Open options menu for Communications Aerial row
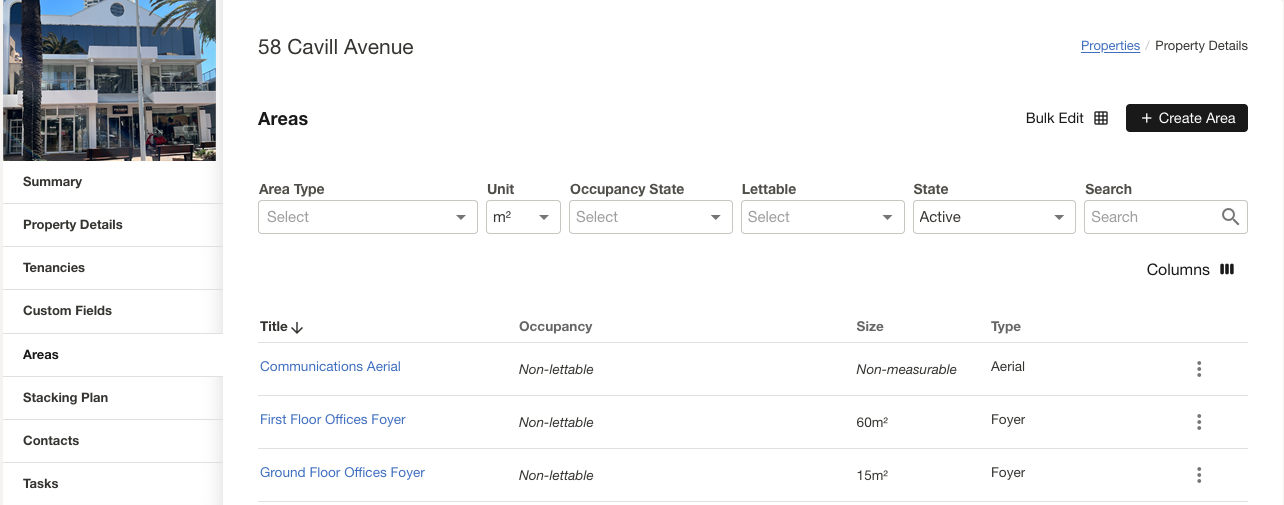The width and height of the screenshot is (1284, 505). click(x=1199, y=369)
